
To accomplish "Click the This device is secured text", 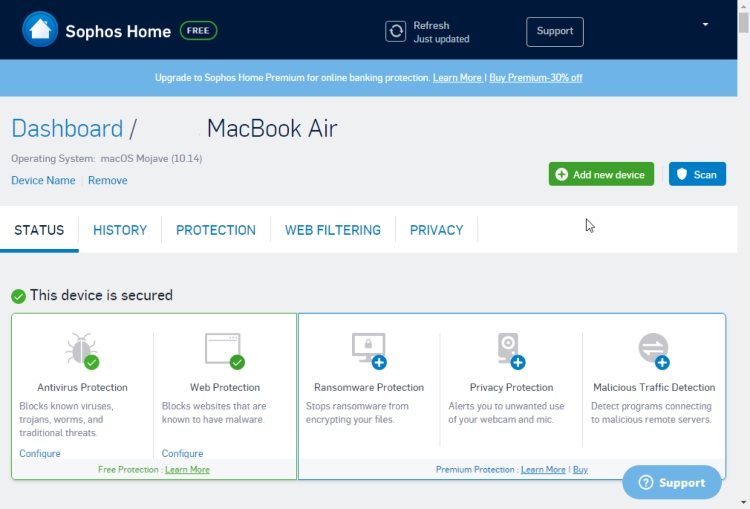I will pos(101,295).
